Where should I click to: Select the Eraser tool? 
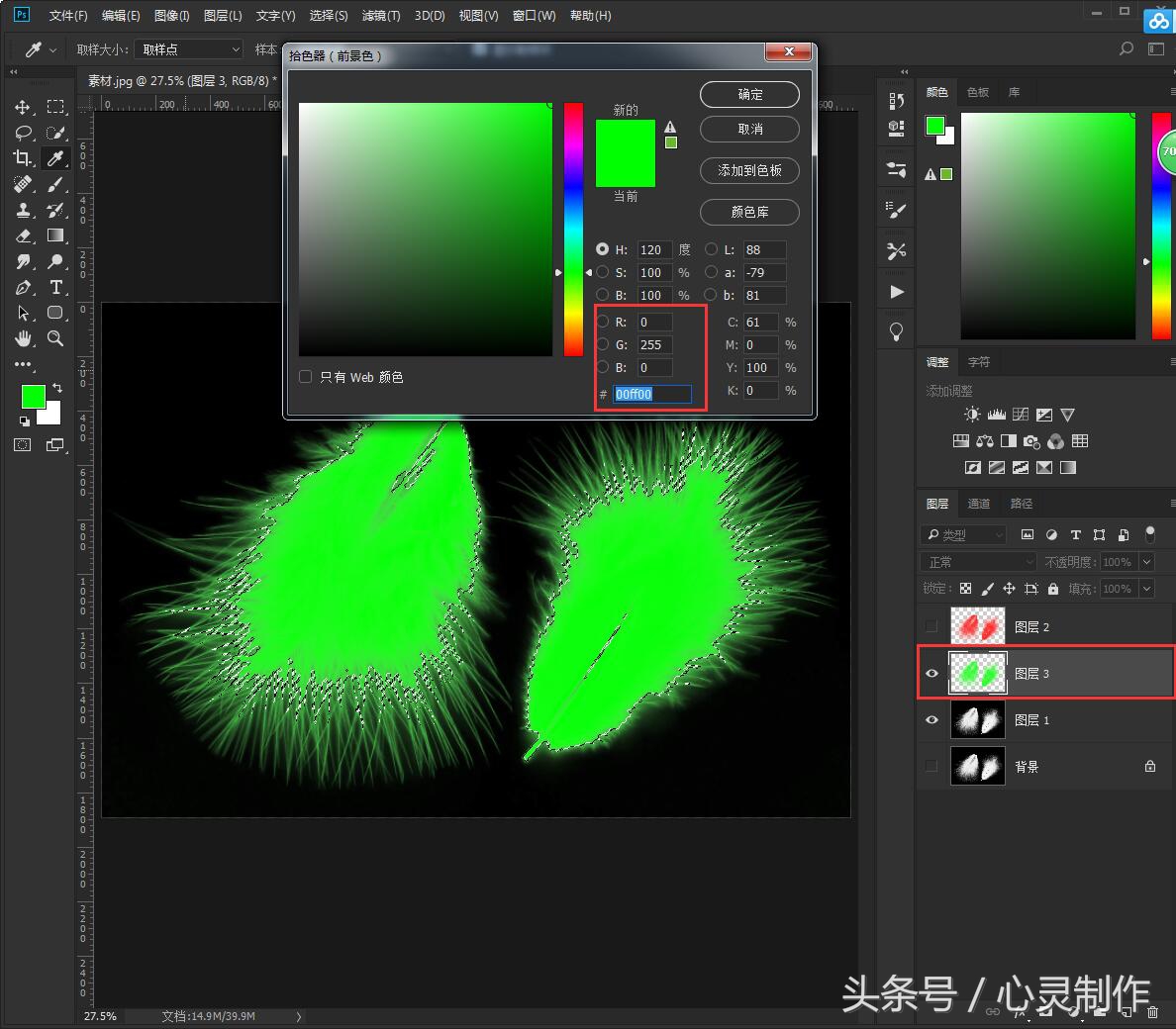click(x=23, y=235)
